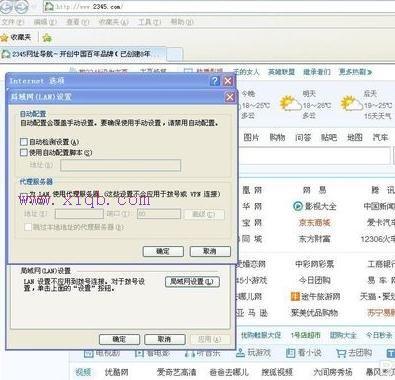Click the play icon beside 影视大全
This screenshot has height=380, width=395.
pyautogui.click(x=297, y=207)
